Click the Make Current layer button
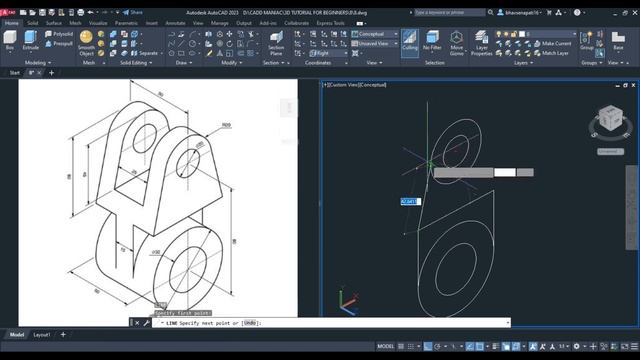The width and height of the screenshot is (640, 360). [x=553, y=43]
